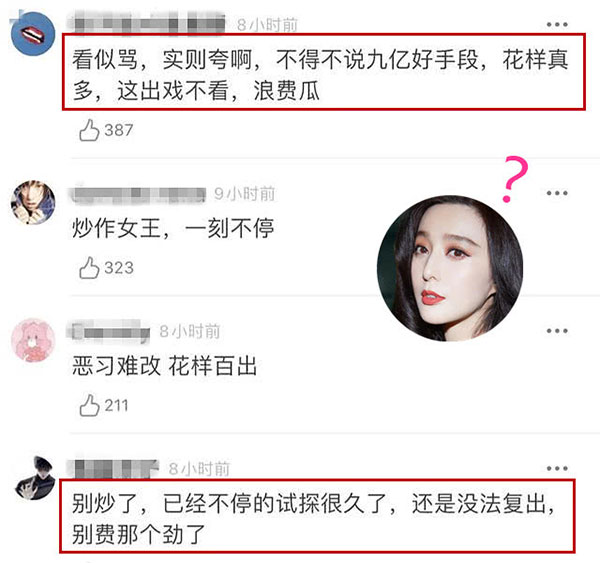Click the pink question mark

[x=515, y=179]
